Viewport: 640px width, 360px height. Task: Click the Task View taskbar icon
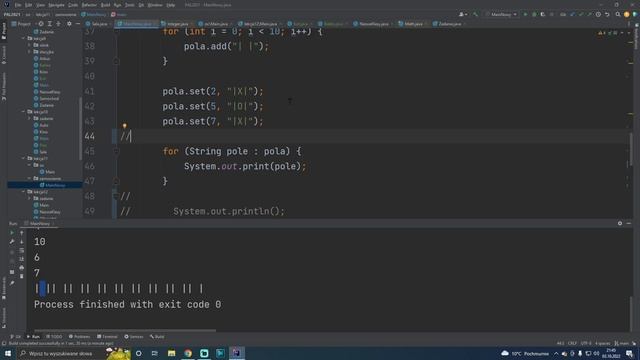coord(155,353)
